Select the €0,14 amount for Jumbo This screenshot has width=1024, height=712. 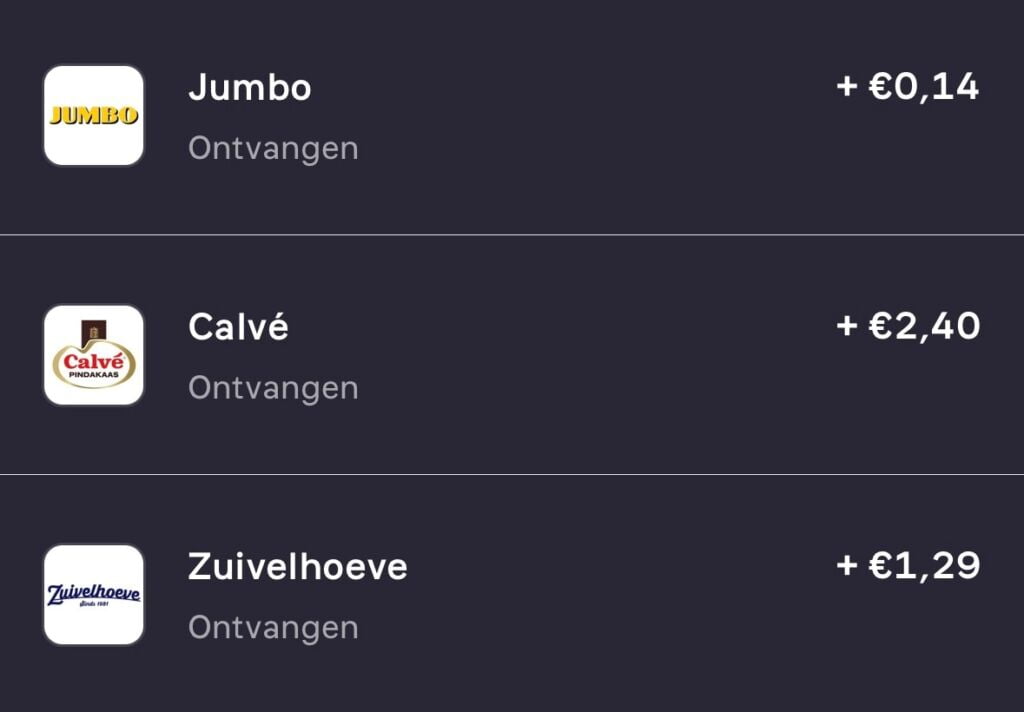click(924, 87)
